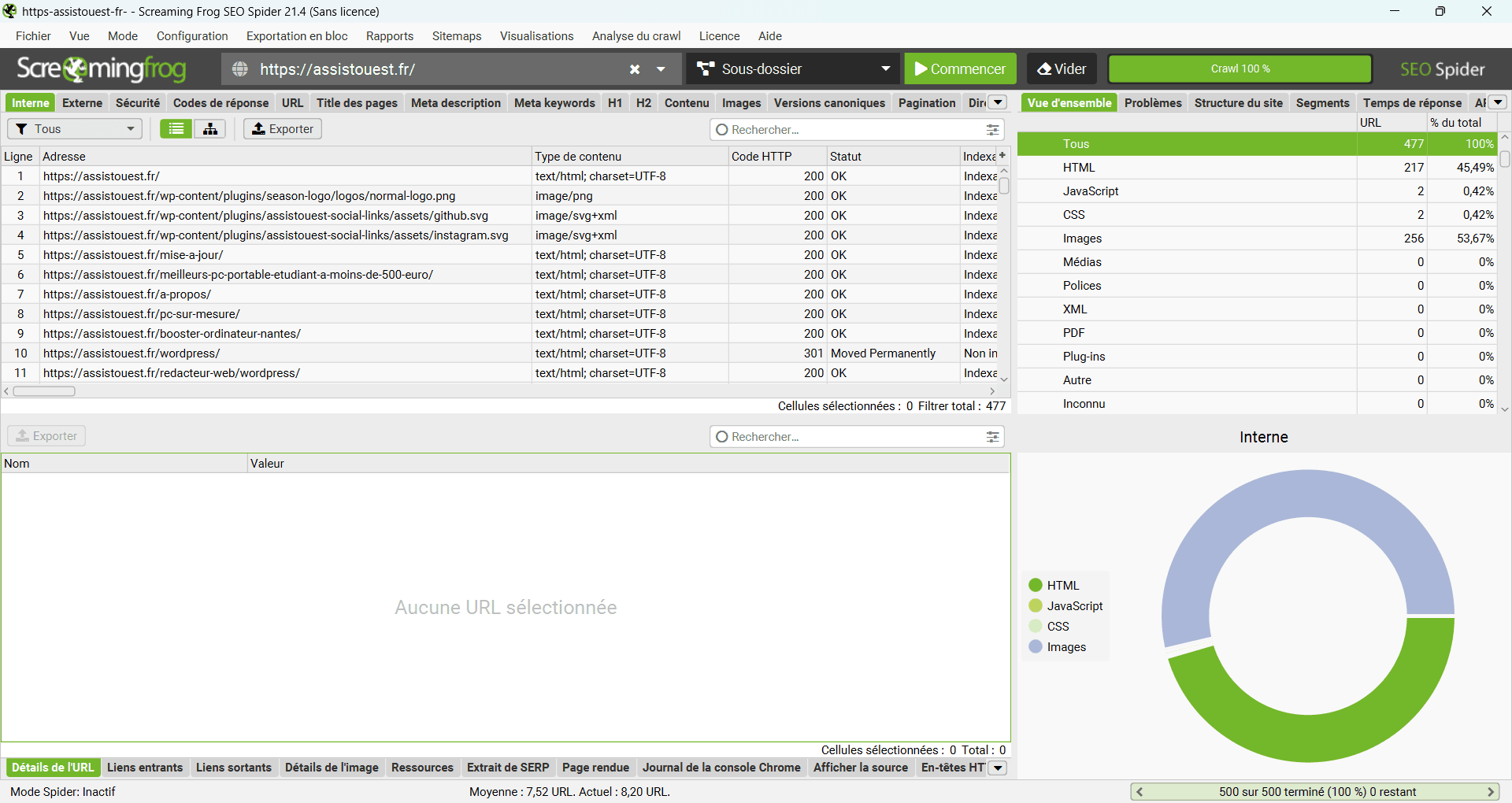This screenshot has width=1512, height=803.
Task: Click the green Crawl 100 % progress bar
Action: point(1240,69)
